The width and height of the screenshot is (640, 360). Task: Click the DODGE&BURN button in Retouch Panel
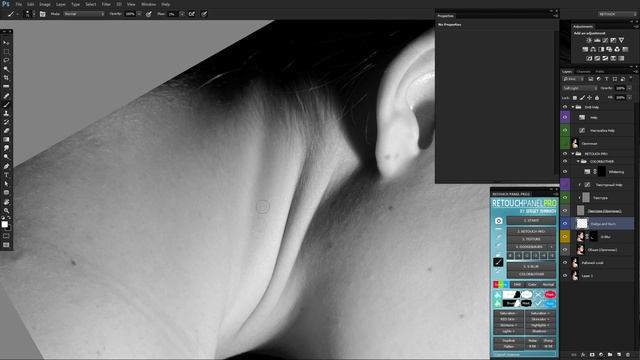pos(529,247)
